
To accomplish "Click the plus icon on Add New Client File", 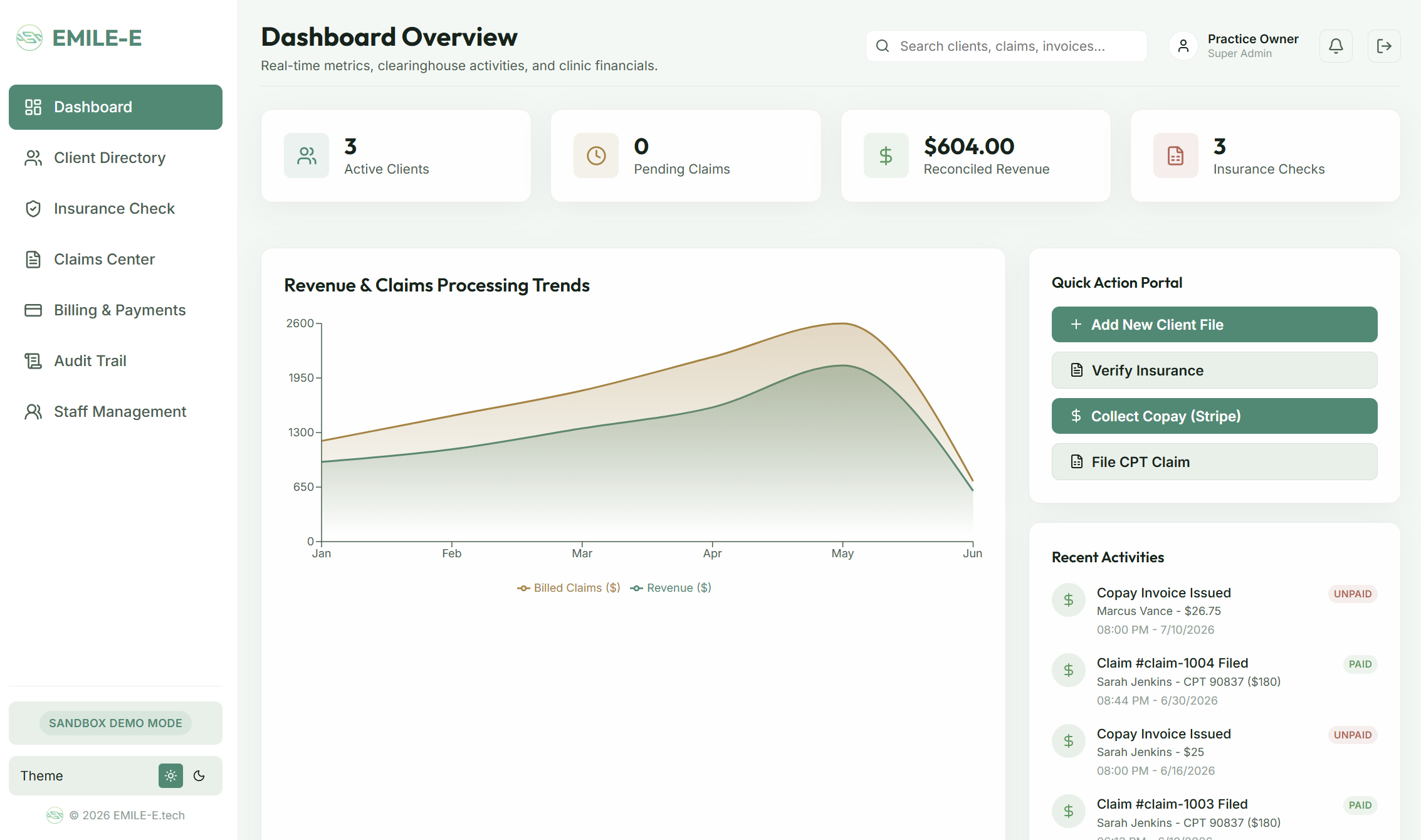I will click(1076, 324).
